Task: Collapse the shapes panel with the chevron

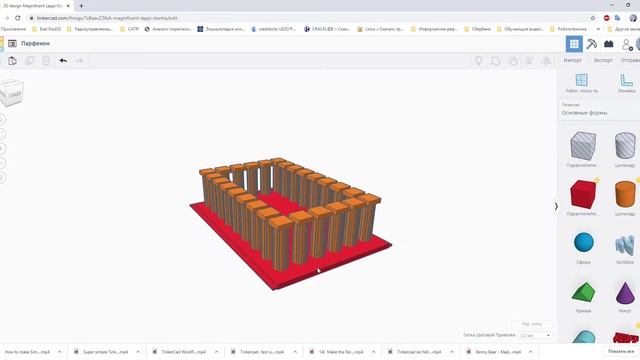Action: pos(556,207)
